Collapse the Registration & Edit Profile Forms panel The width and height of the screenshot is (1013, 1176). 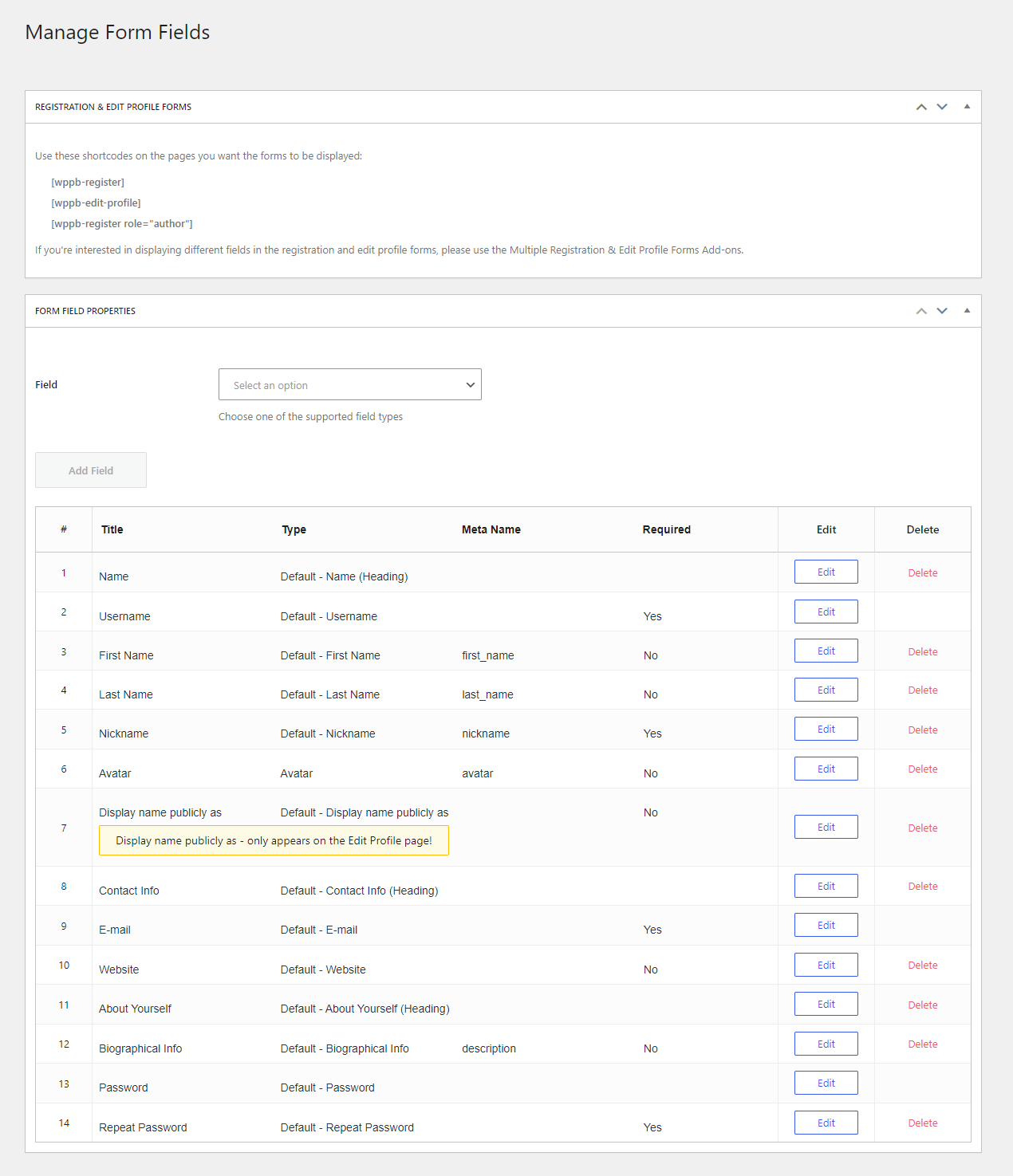tap(967, 107)
